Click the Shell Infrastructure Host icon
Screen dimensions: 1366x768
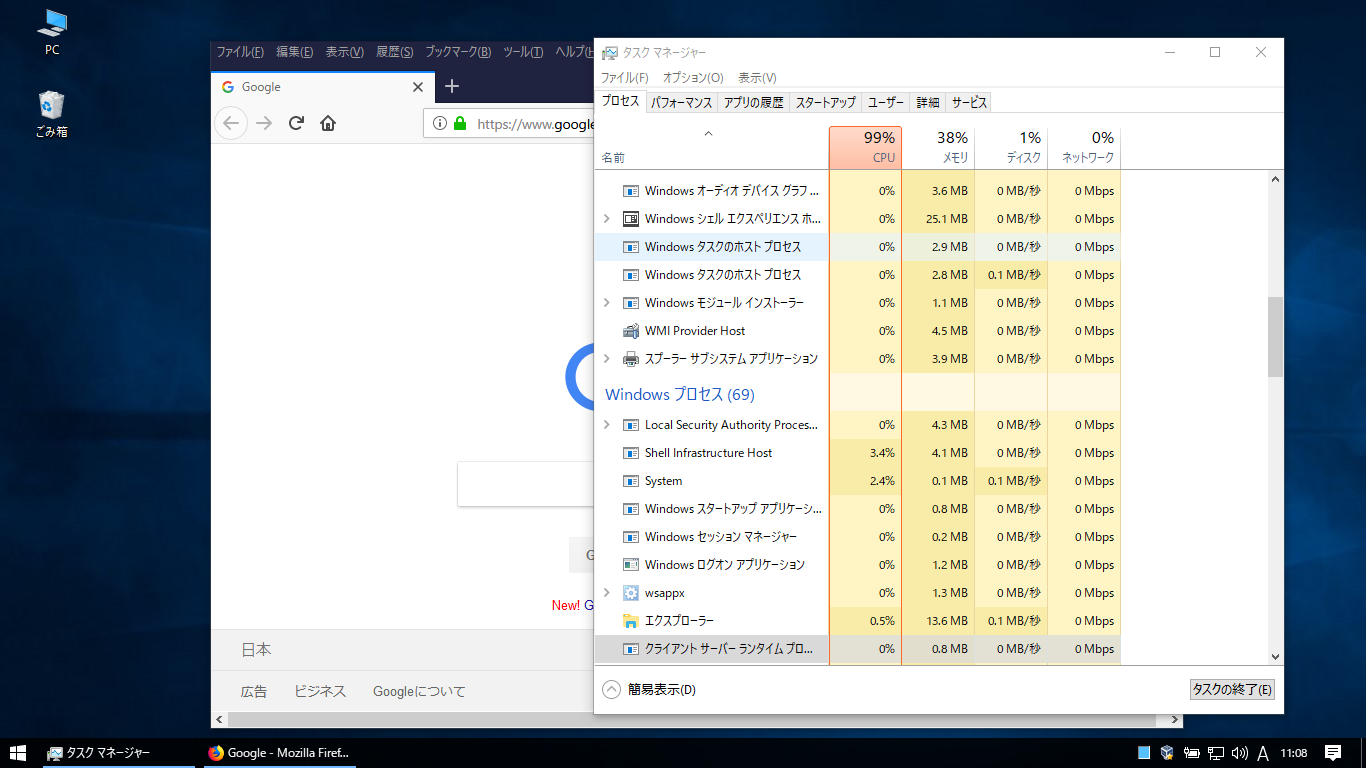(x=631, y=453)
